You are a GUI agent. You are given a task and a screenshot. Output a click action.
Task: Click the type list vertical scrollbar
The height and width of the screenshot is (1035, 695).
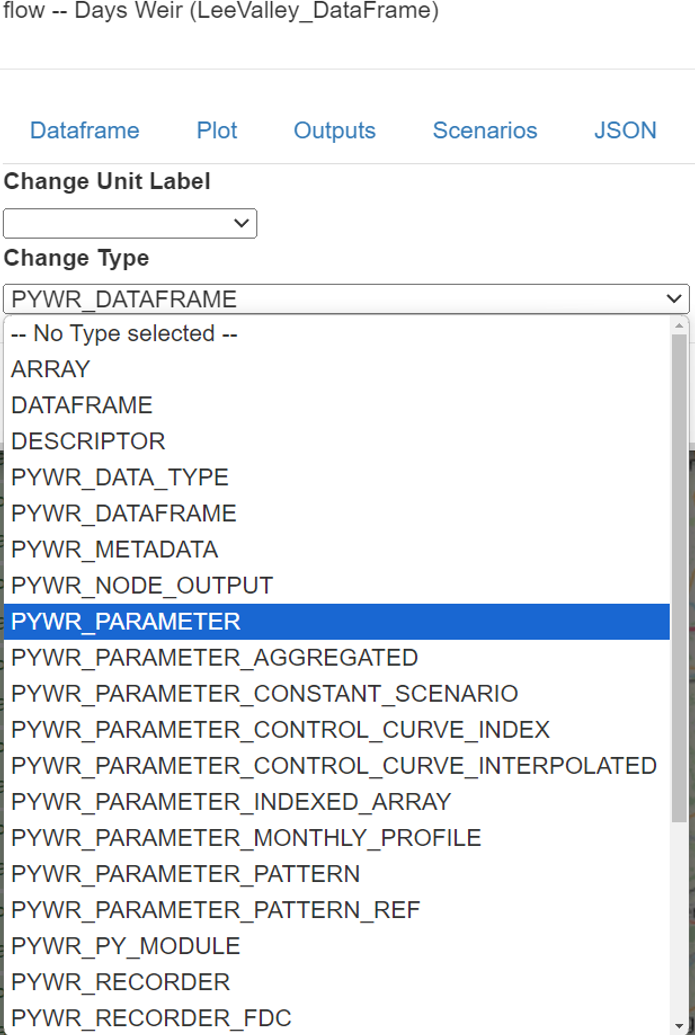click(679, 600)
